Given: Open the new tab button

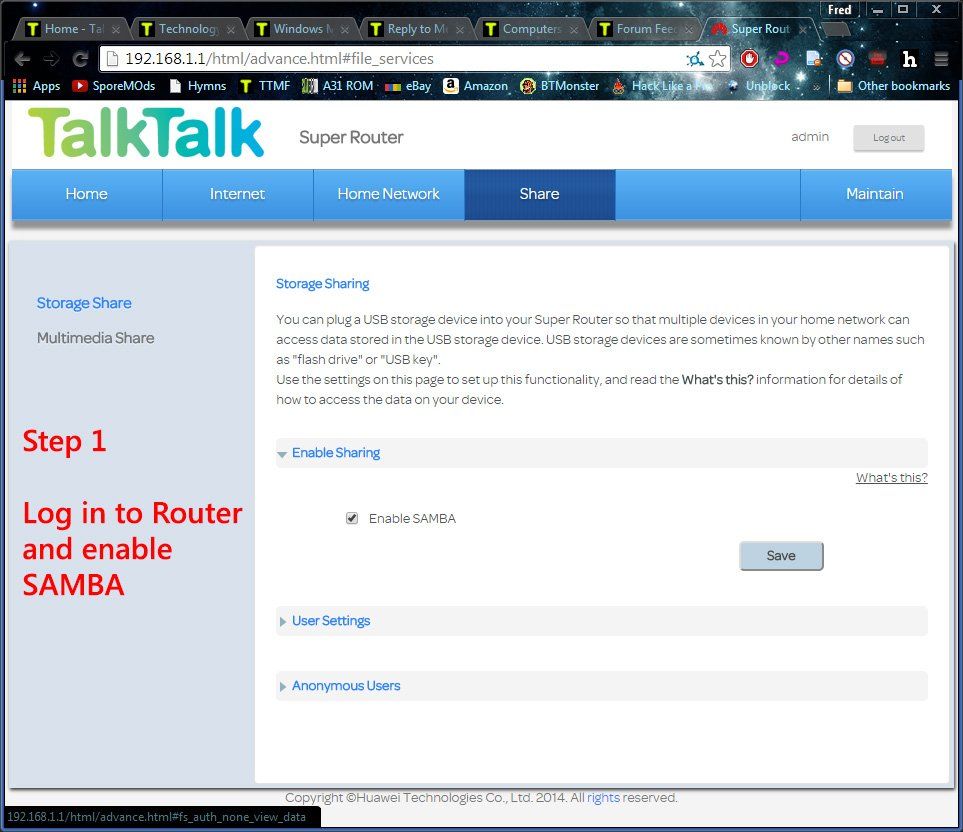Looking at the screenshot, I should point(835,29).
